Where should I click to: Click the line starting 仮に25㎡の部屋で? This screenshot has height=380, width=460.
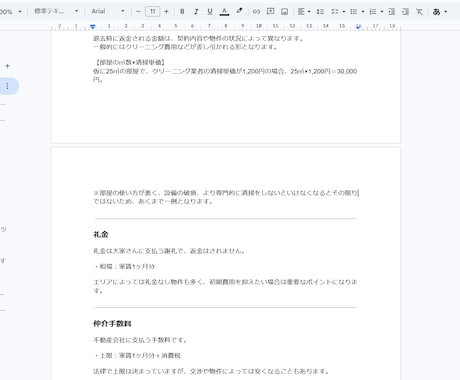click(x=225, y=71)
